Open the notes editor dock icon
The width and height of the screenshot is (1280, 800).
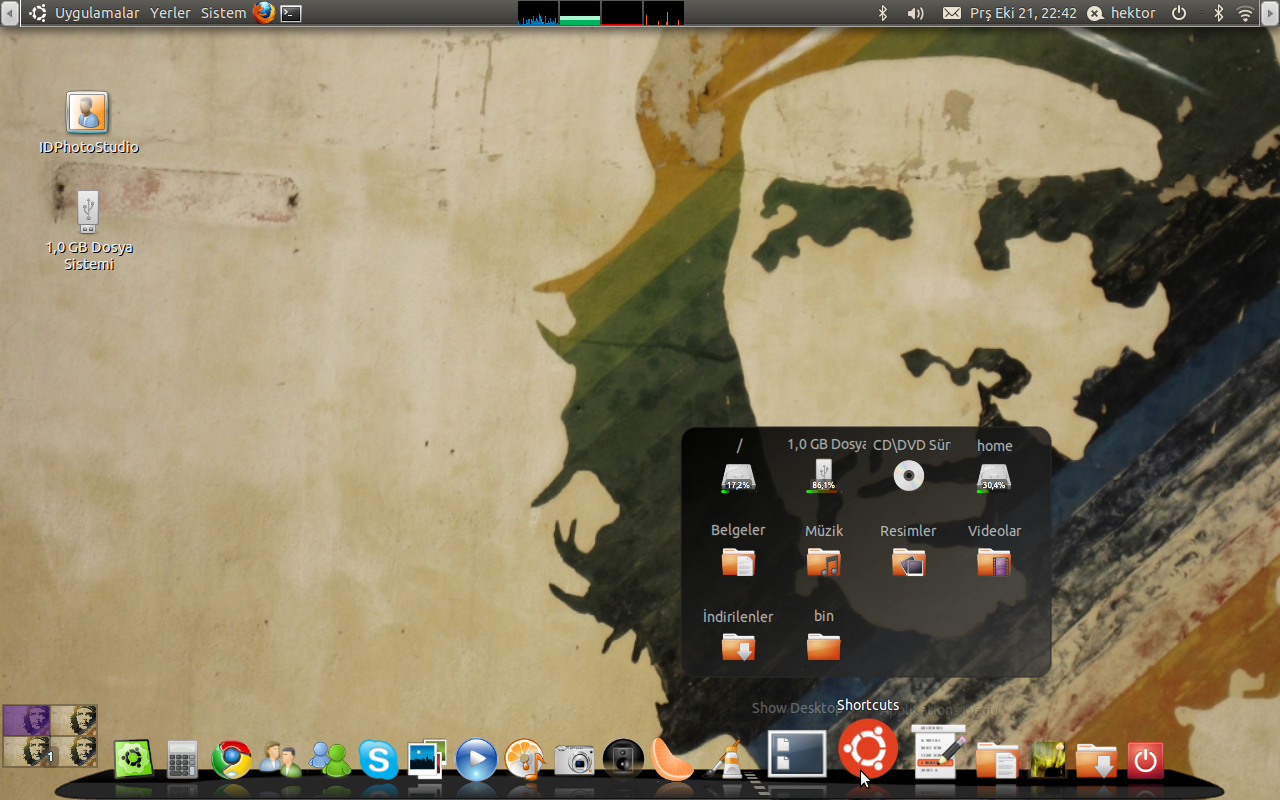click(939, 752)
